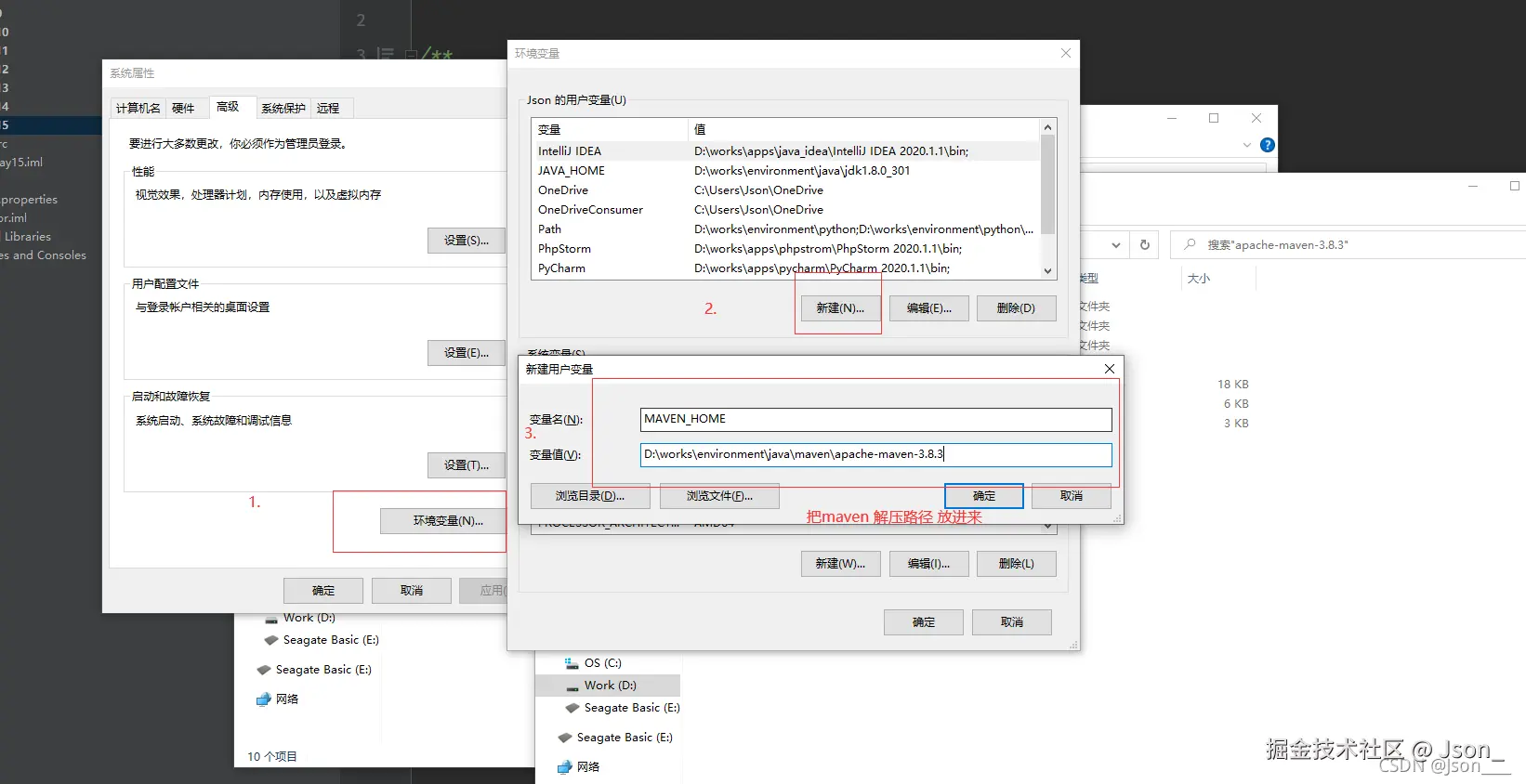Screen dimensions: 1526x784
Task: Click the Explorer refresh icon
Action: (1145, 245)
